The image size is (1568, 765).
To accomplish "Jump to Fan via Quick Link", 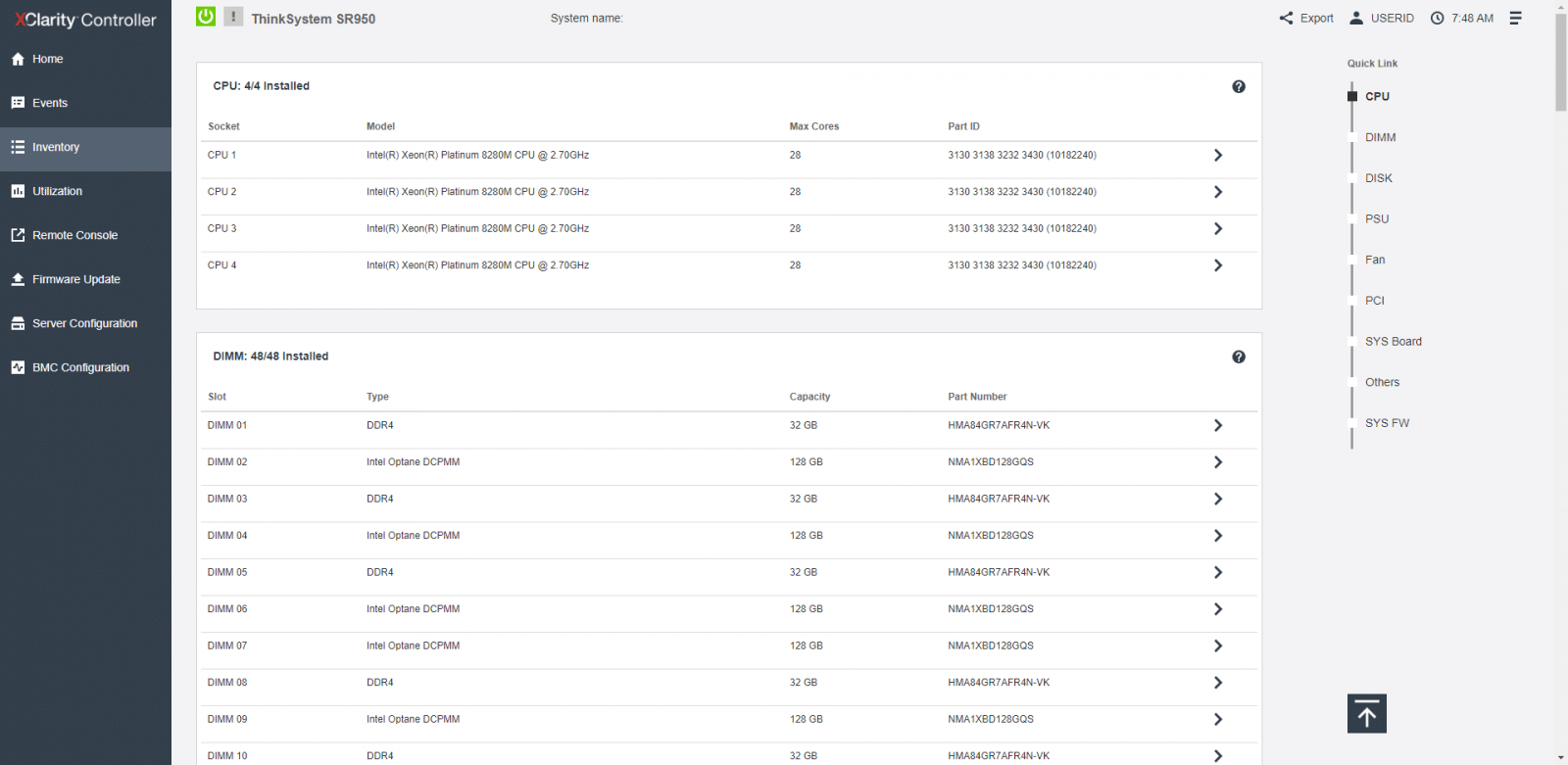I will (1375, 260).
